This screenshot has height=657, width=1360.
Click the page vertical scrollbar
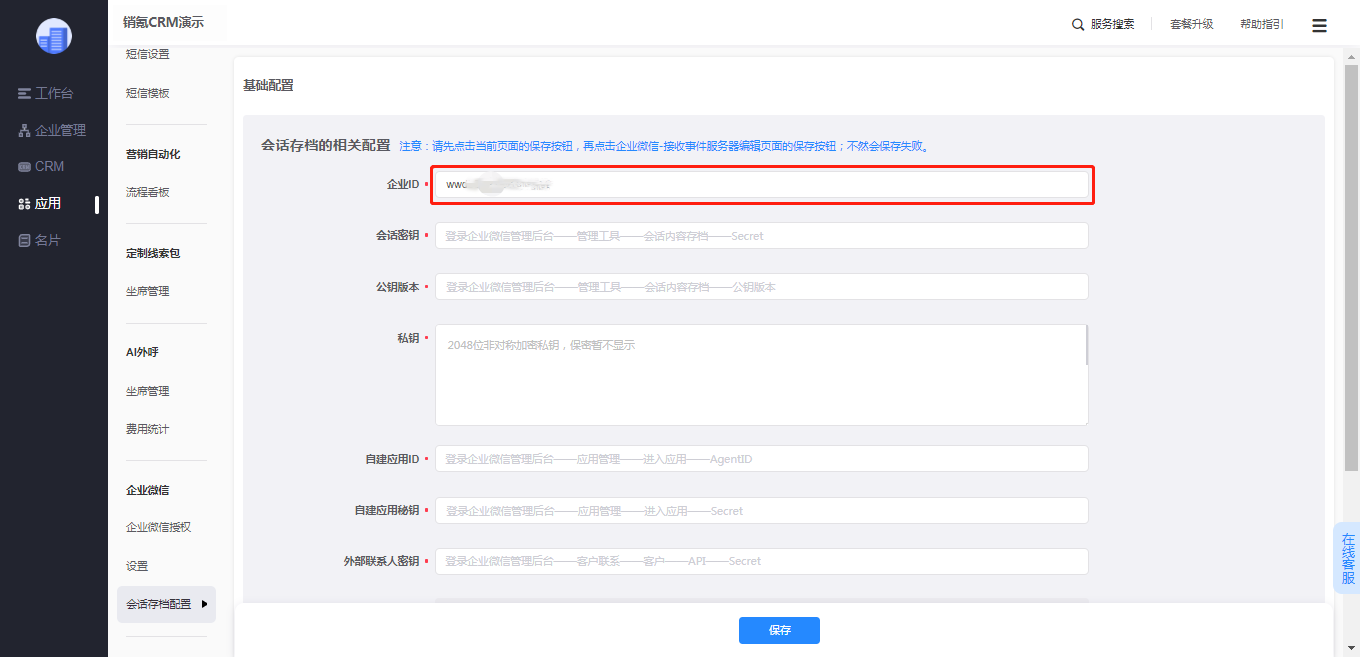click(1351, 328)
